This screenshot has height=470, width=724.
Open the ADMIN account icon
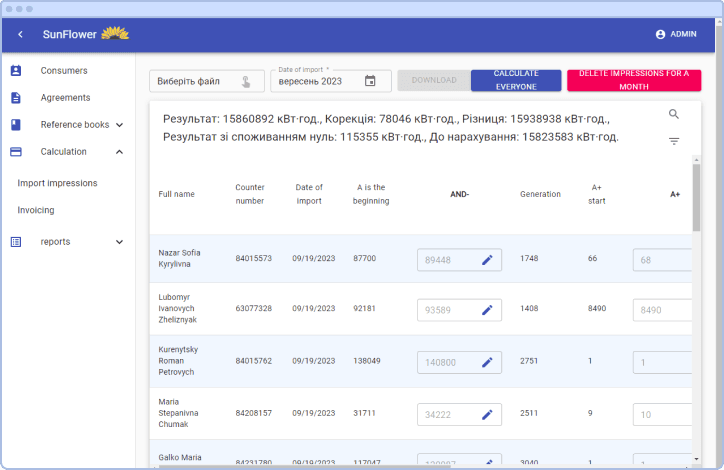point(660,34)
